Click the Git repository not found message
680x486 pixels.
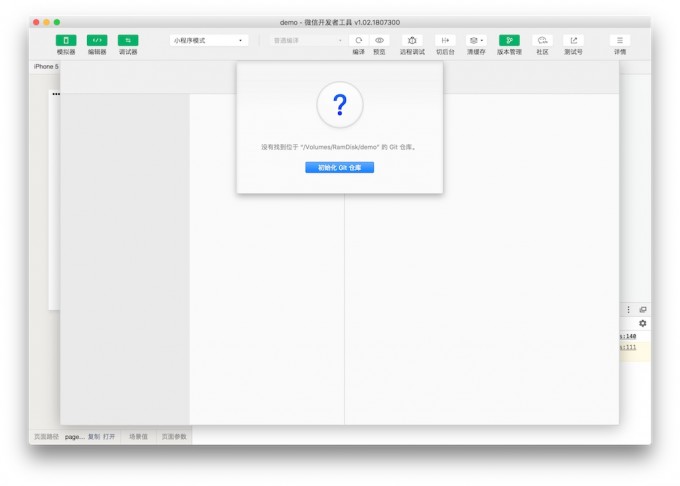pos(339,147)
